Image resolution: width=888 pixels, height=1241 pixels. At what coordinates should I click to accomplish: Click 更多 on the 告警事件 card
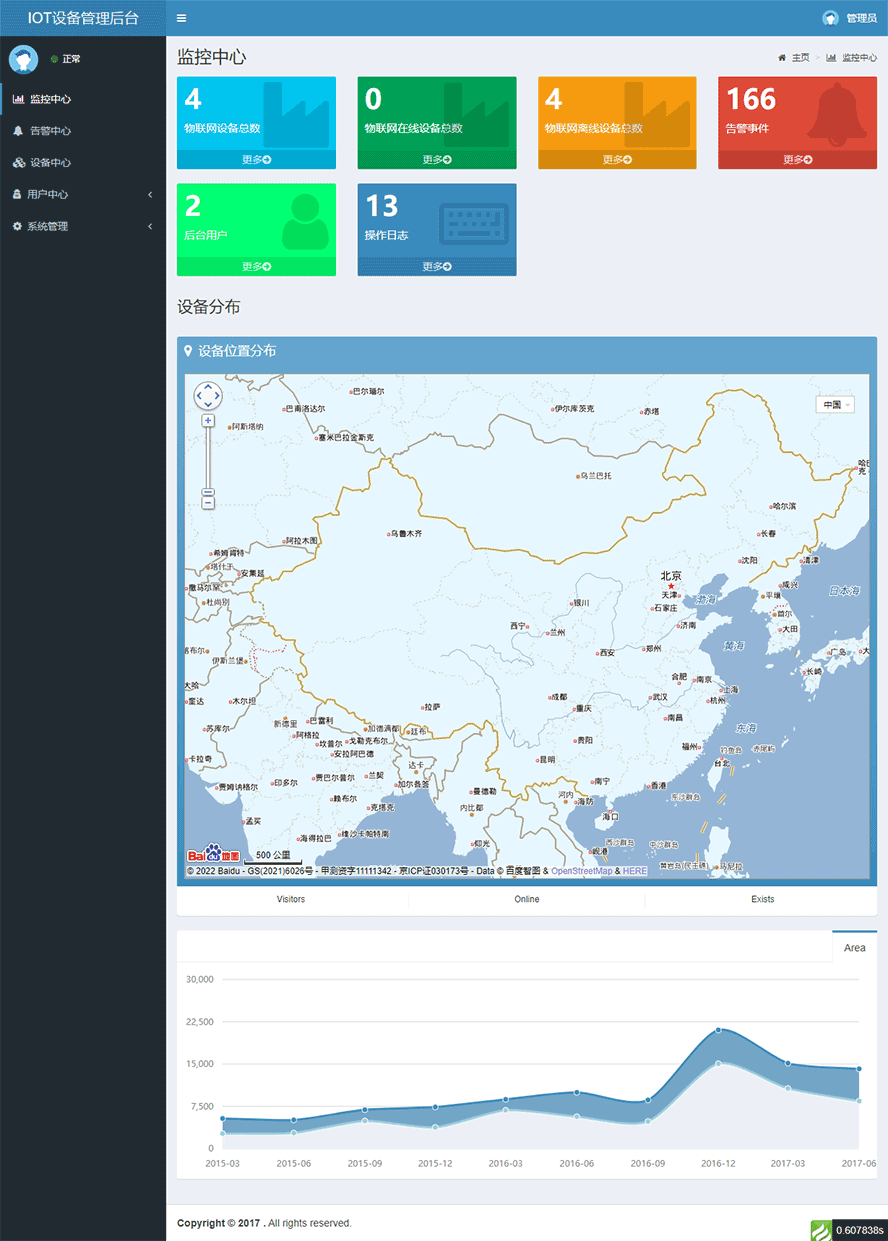[797, 160]
